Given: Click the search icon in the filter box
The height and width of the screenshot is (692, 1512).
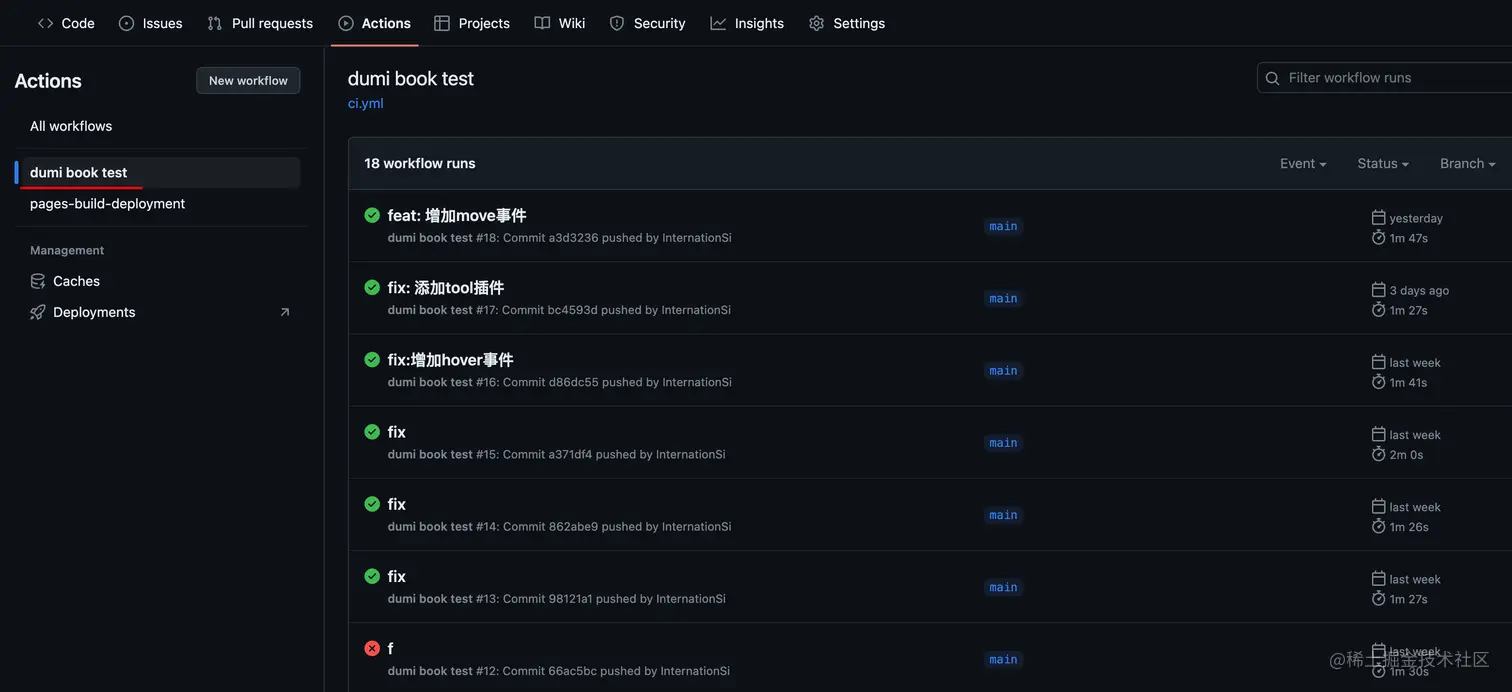Looking at the screenshot, I should 1273,78.
